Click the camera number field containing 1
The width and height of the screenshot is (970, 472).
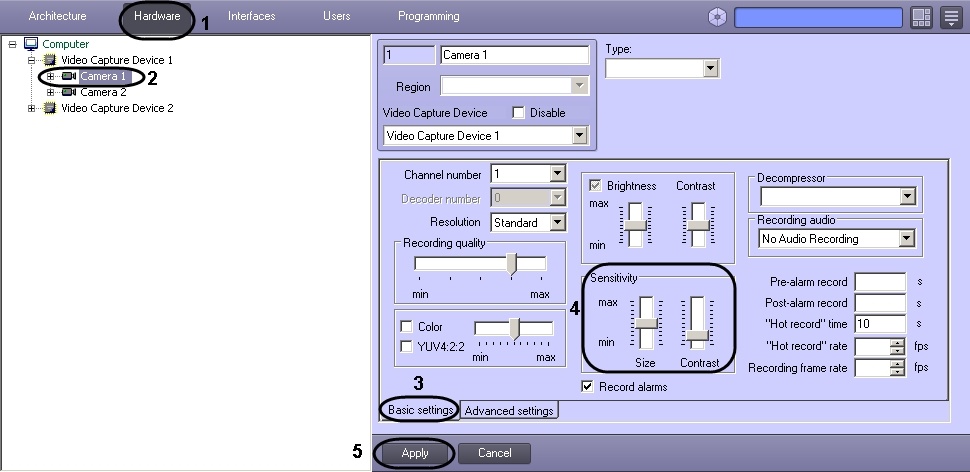[x=409, y=55]
